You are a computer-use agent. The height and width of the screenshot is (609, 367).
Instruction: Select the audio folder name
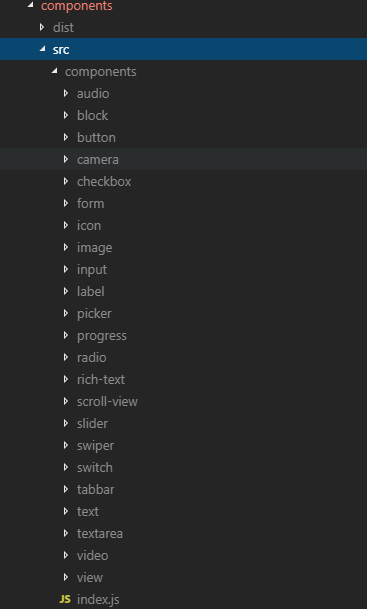click(93, 94)
